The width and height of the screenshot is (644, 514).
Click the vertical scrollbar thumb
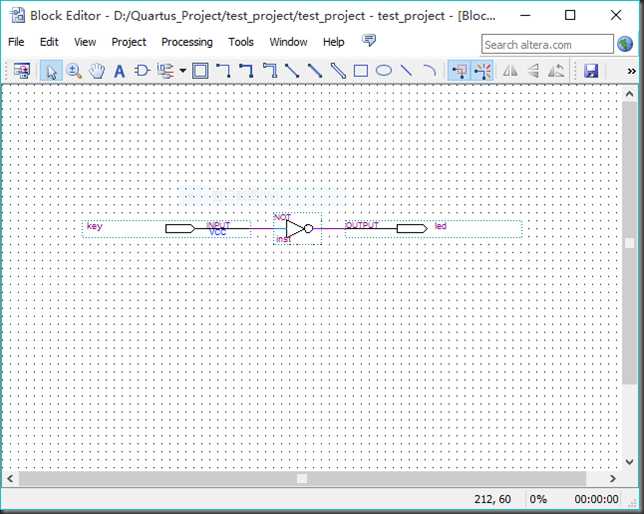click(630, 243)
